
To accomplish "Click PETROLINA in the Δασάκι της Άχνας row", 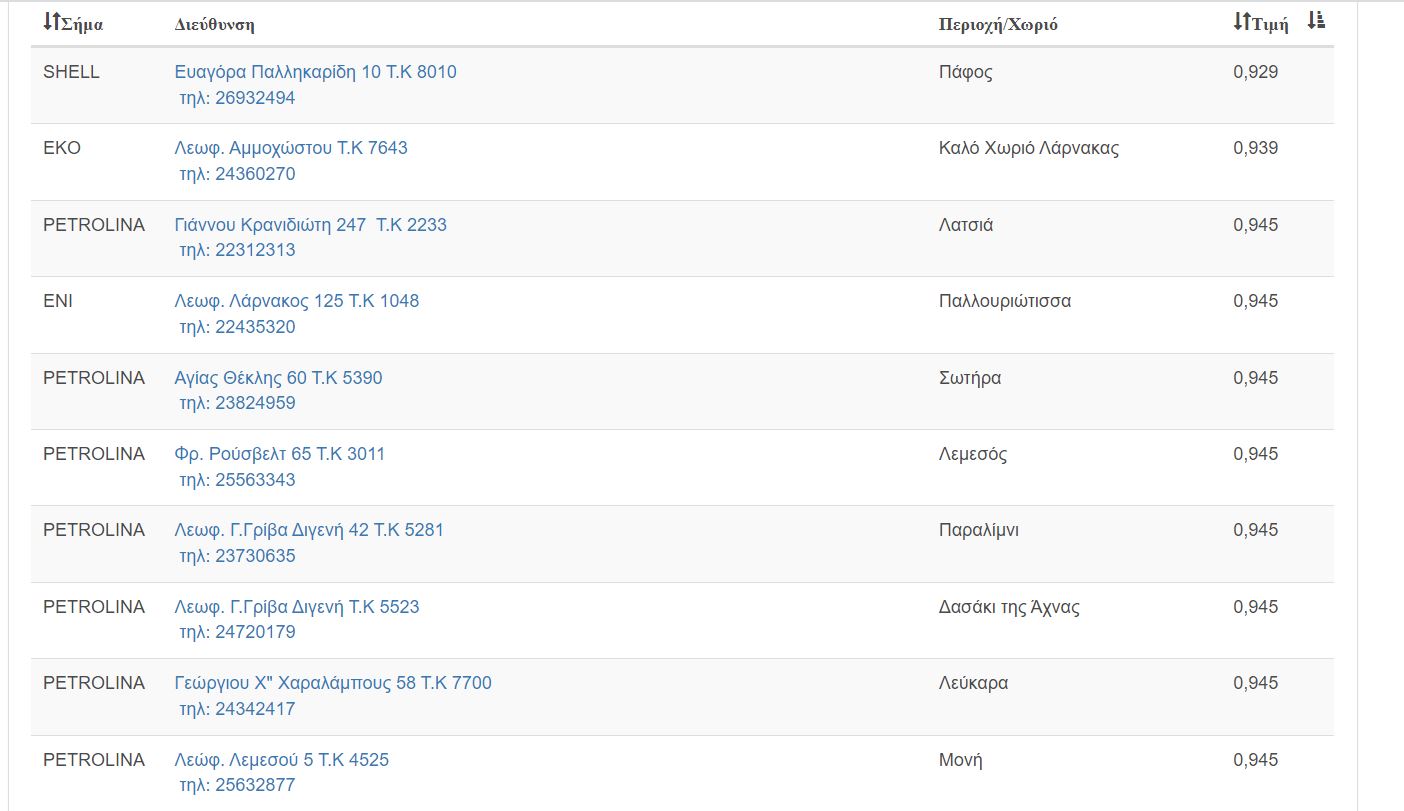I will click(94, 607).
